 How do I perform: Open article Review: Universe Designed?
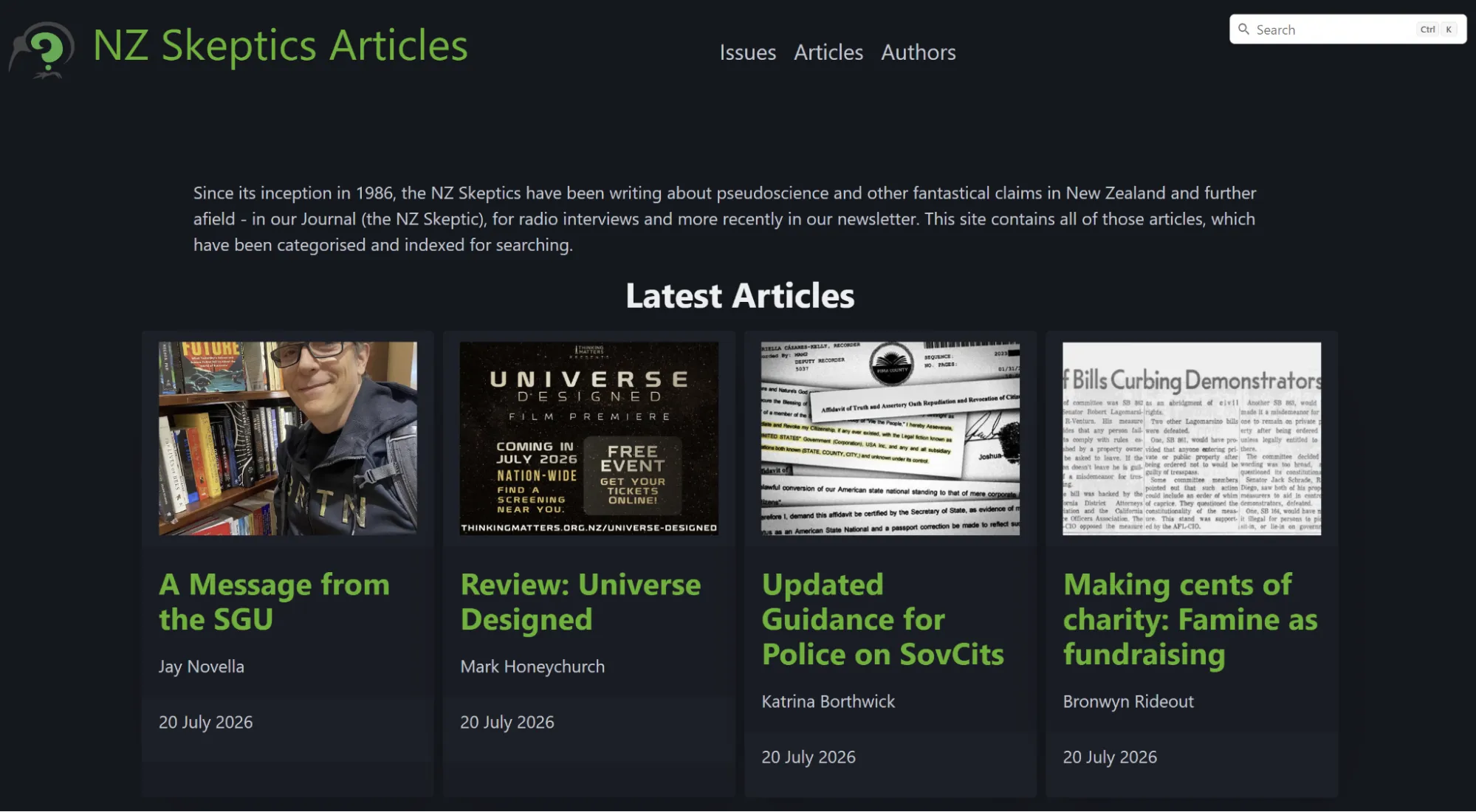point(580,602)
